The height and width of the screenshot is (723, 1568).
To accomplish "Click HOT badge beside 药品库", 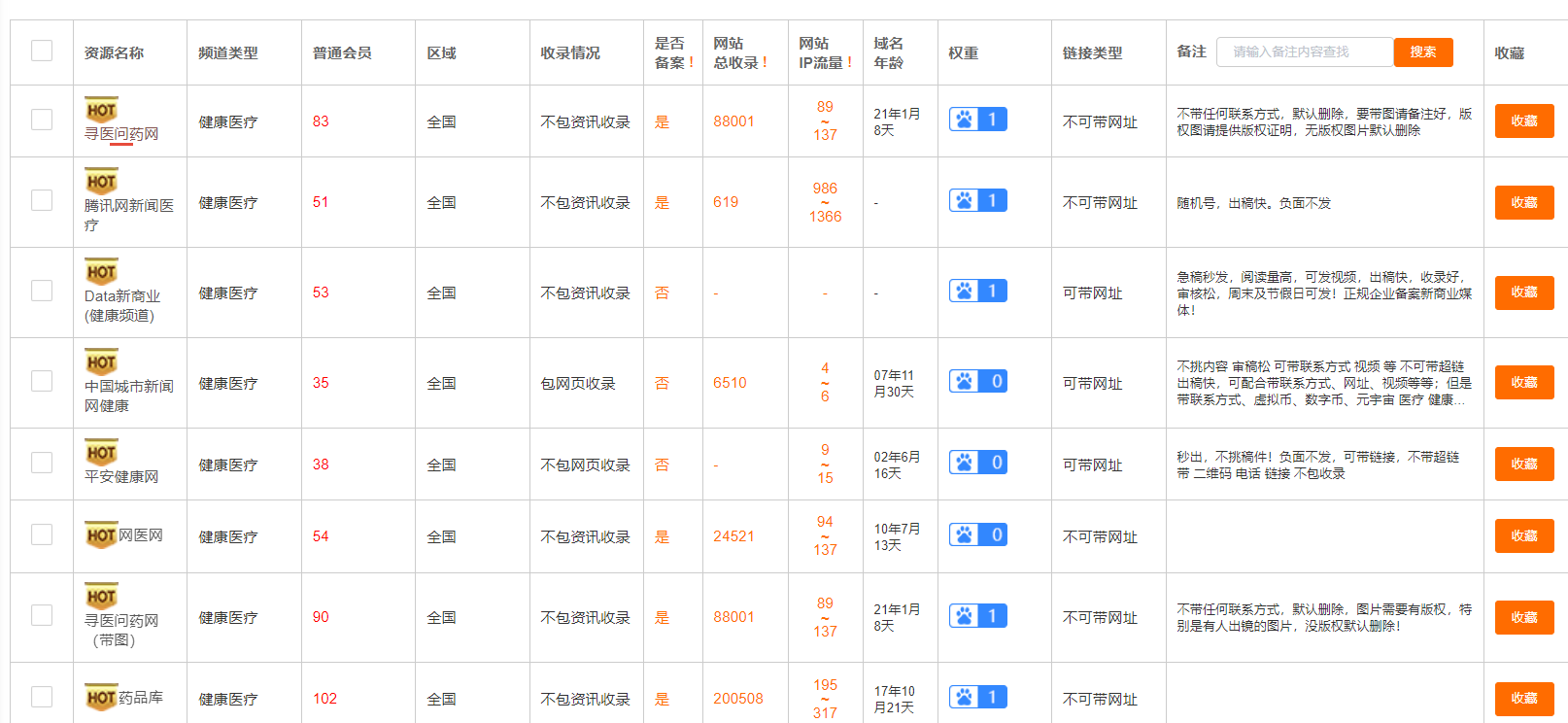I will [x=101, y=698].
